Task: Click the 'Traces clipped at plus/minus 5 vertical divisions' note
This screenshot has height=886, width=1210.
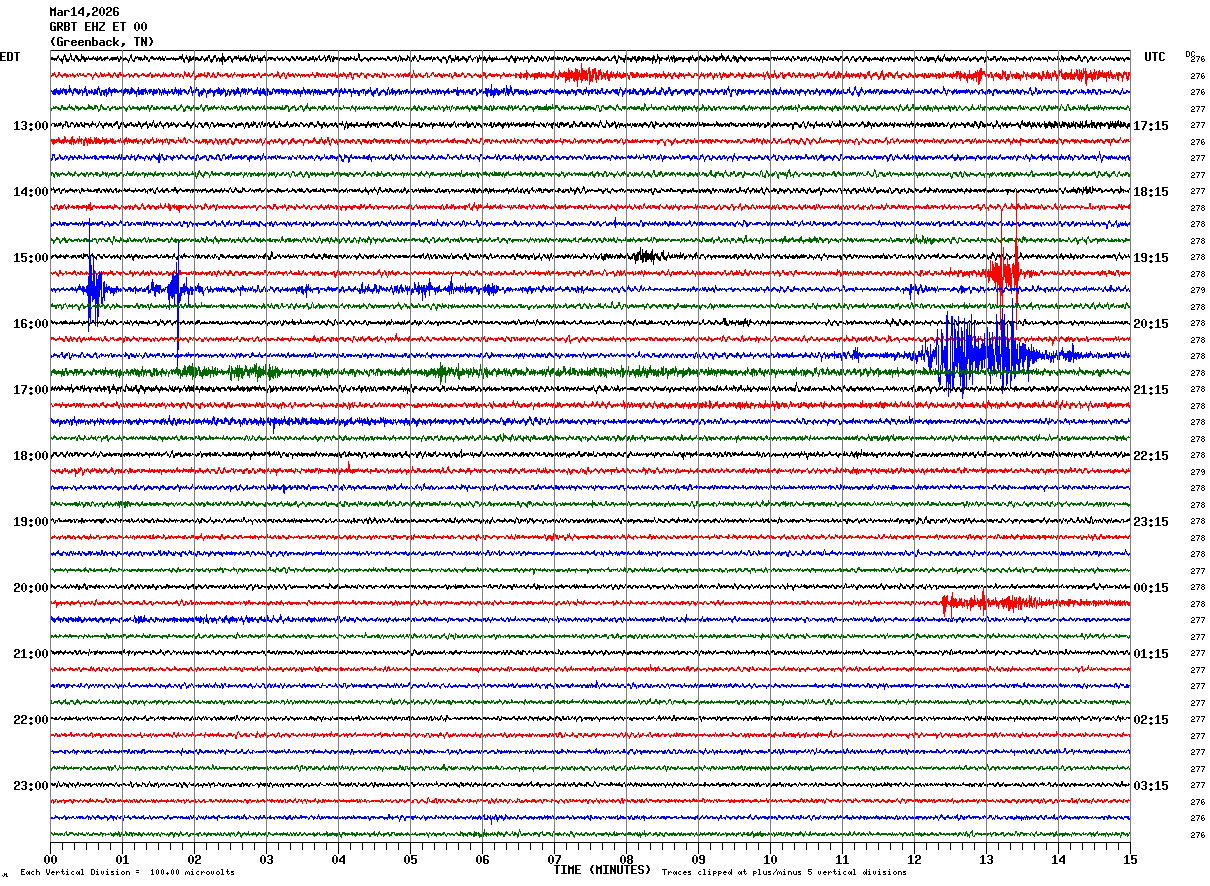Action: (784, 873)
